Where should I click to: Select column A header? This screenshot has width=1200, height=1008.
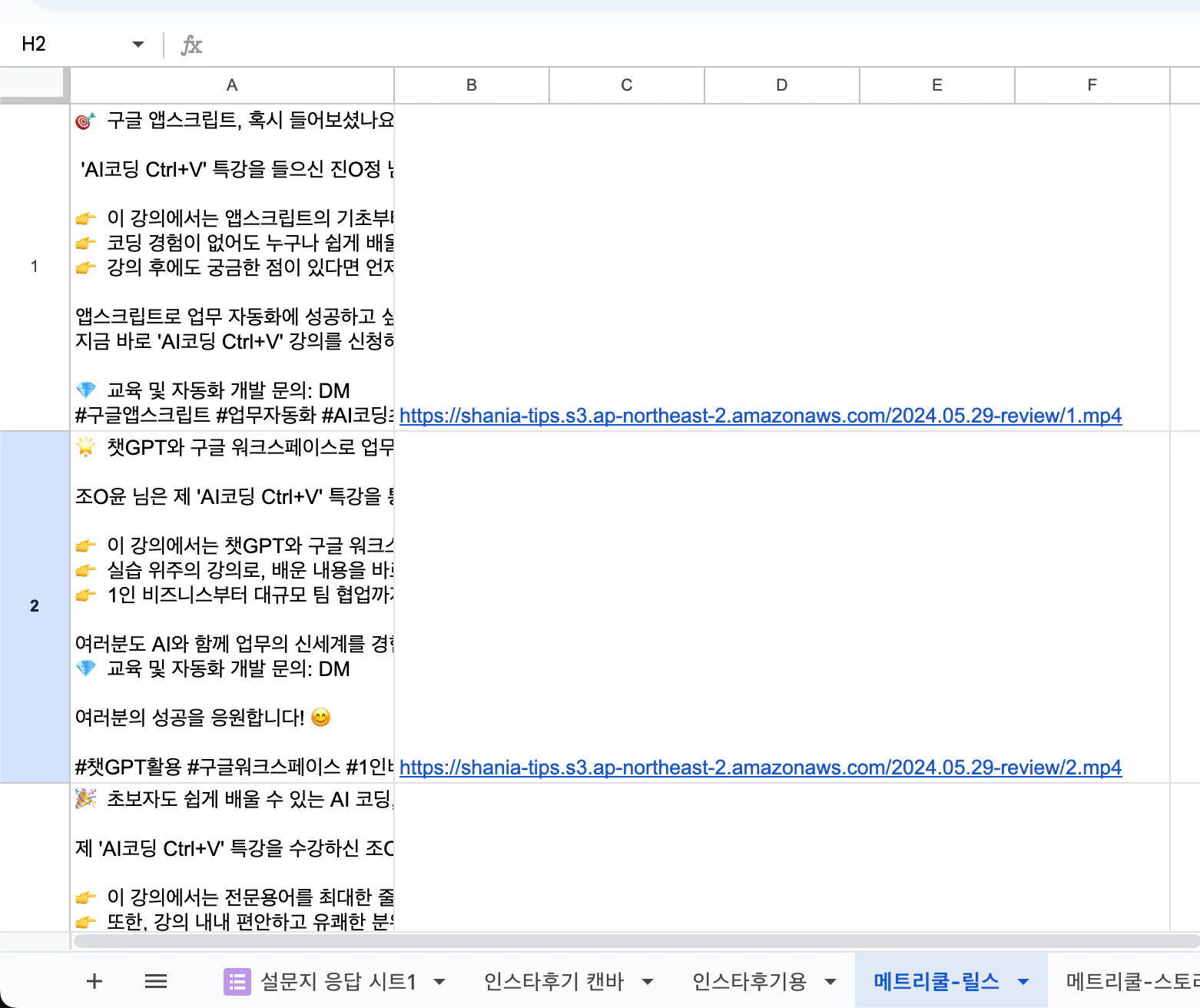coord(232,85)
